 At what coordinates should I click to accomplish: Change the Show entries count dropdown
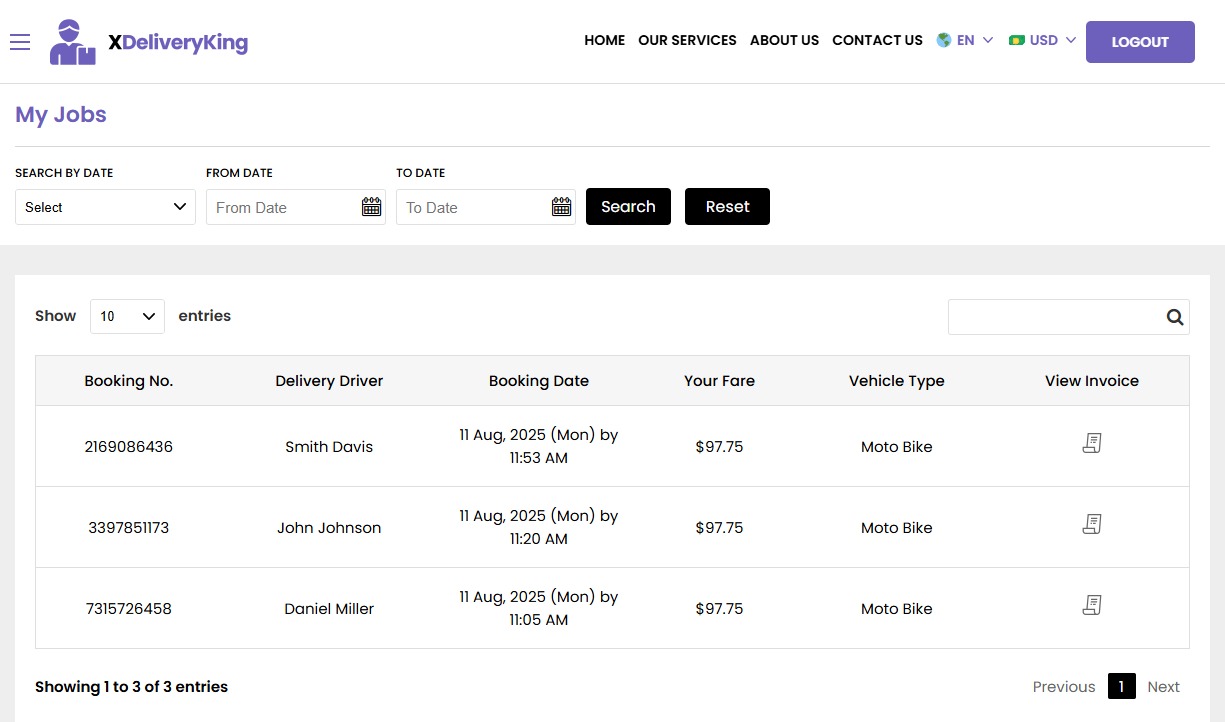(127, 315)
